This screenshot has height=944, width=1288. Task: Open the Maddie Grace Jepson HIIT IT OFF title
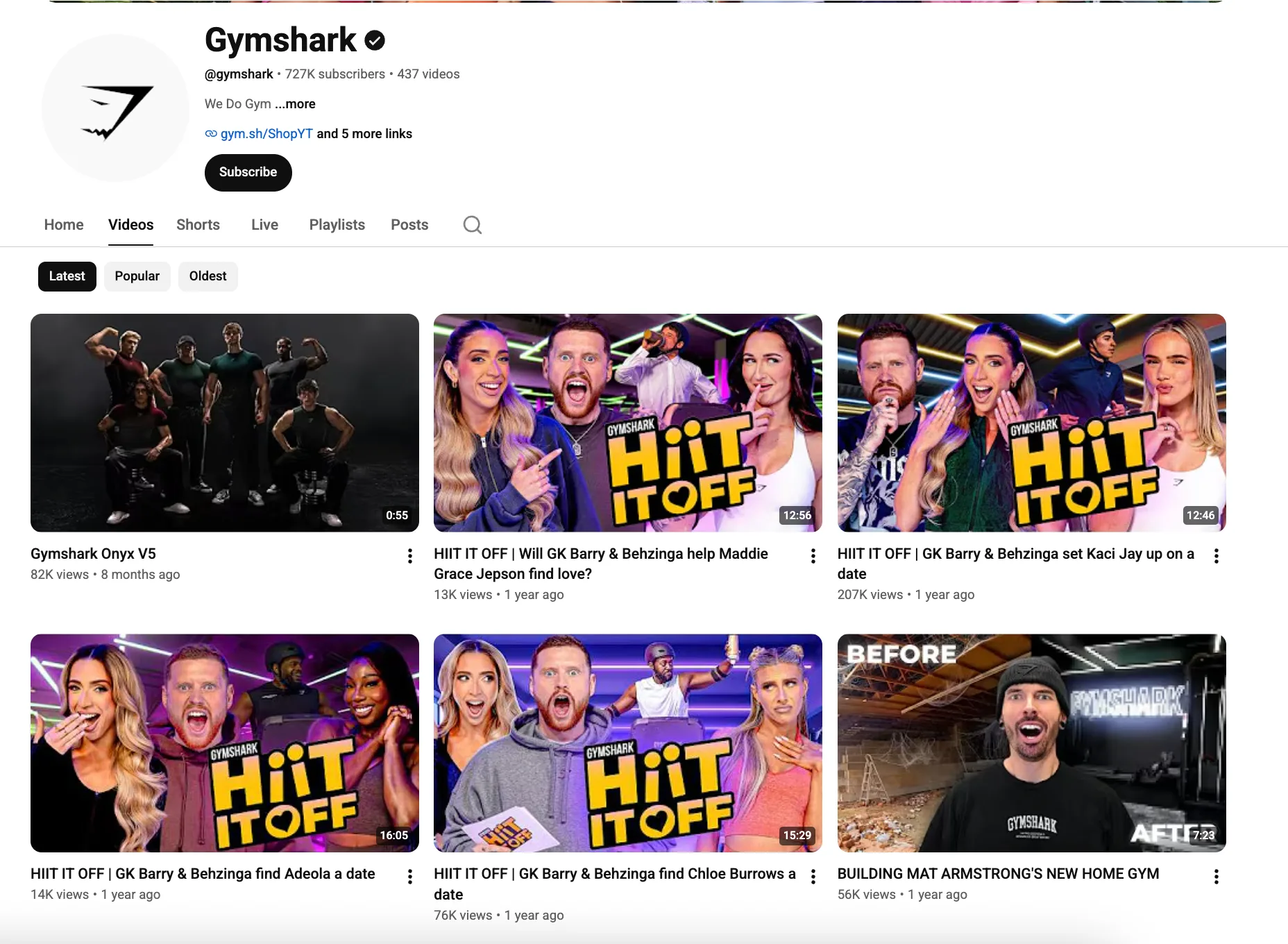601,564
